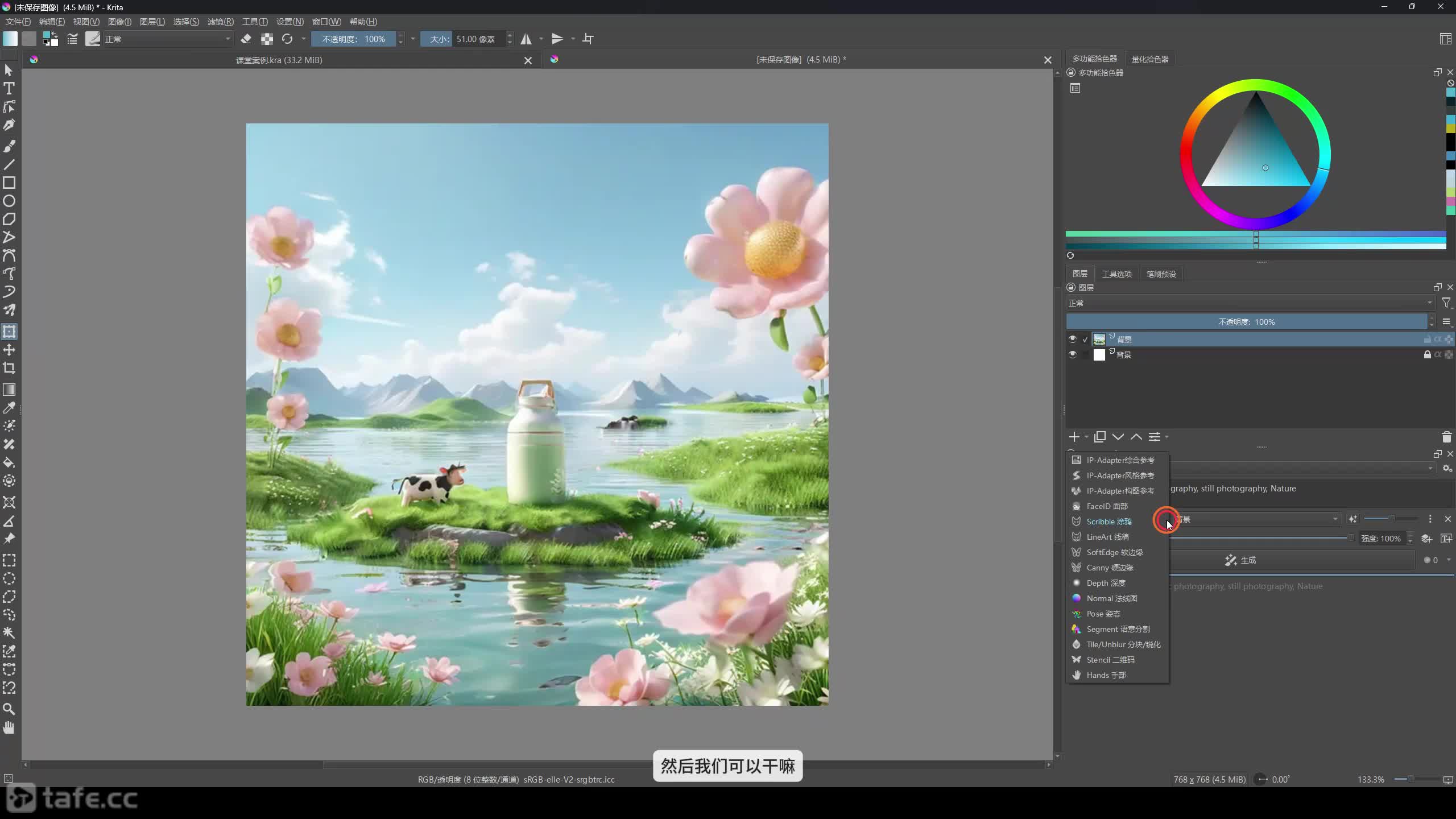
Task: Toggle Eraser mode in the toolbar
Action: pos(246,39)
